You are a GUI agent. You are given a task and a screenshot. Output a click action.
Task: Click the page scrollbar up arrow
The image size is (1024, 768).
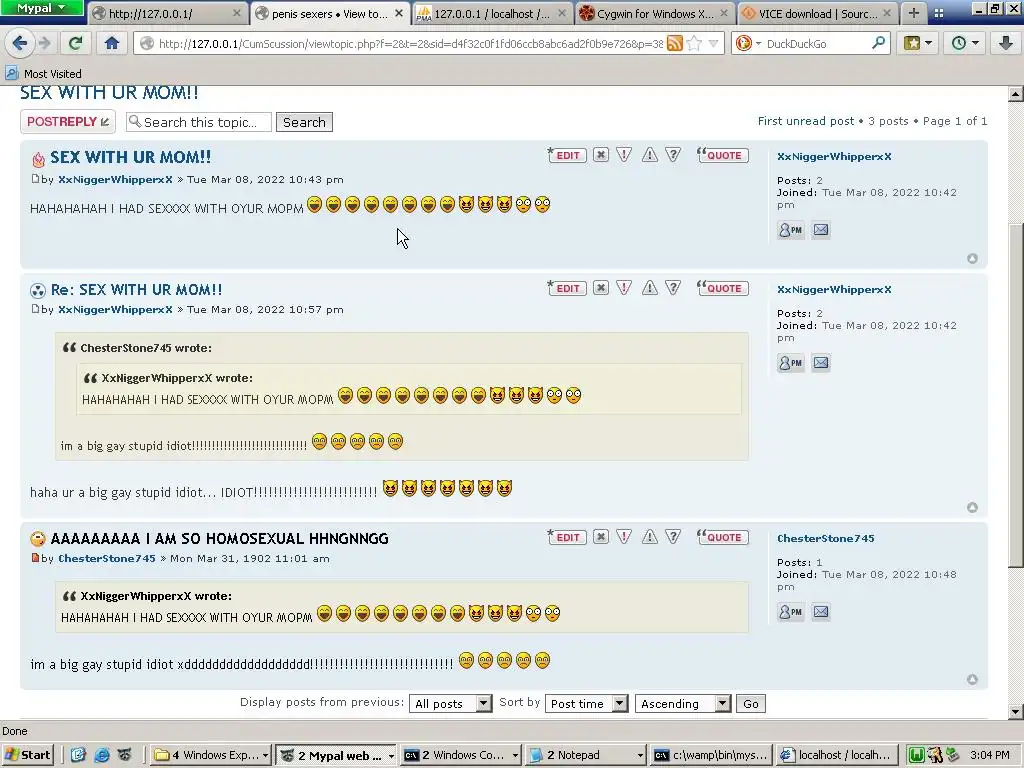point(1016,95)
